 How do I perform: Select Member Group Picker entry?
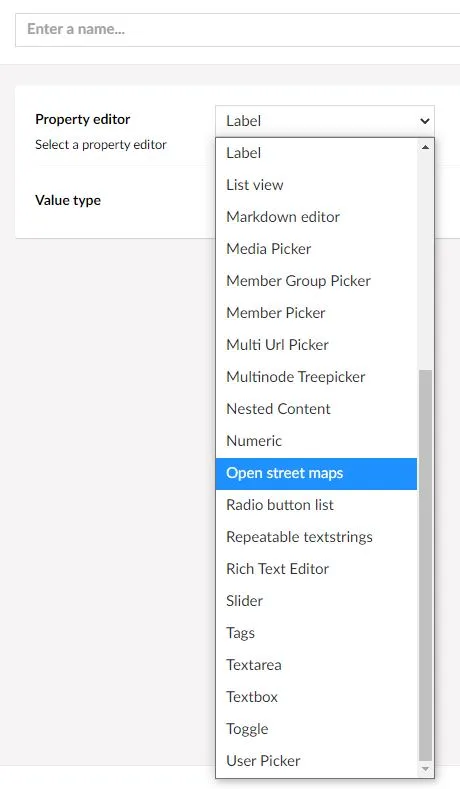point(317,281)
